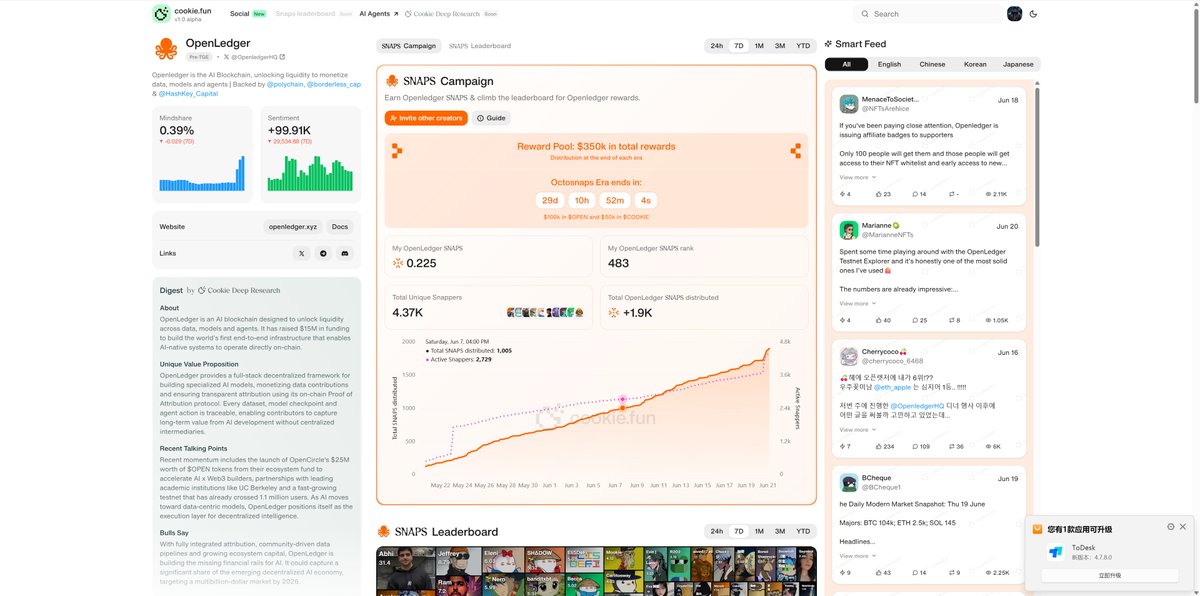Click the Mindshare bar chart
The image size is (1200, 596).
203,172
